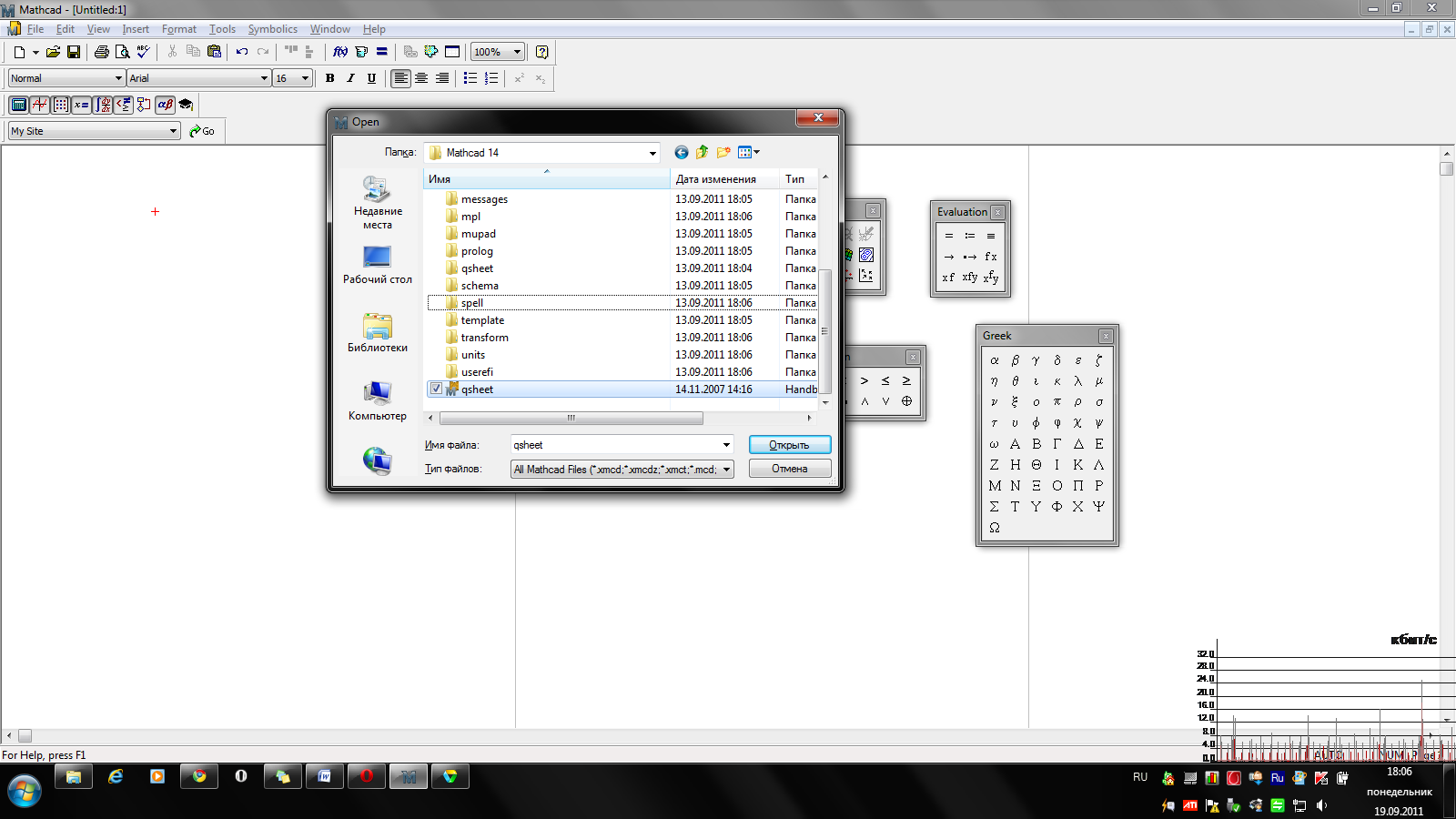Toggle Italic formatting
Image resolution: width=1456 pixels, height=819 pixels.
[350, 78]
